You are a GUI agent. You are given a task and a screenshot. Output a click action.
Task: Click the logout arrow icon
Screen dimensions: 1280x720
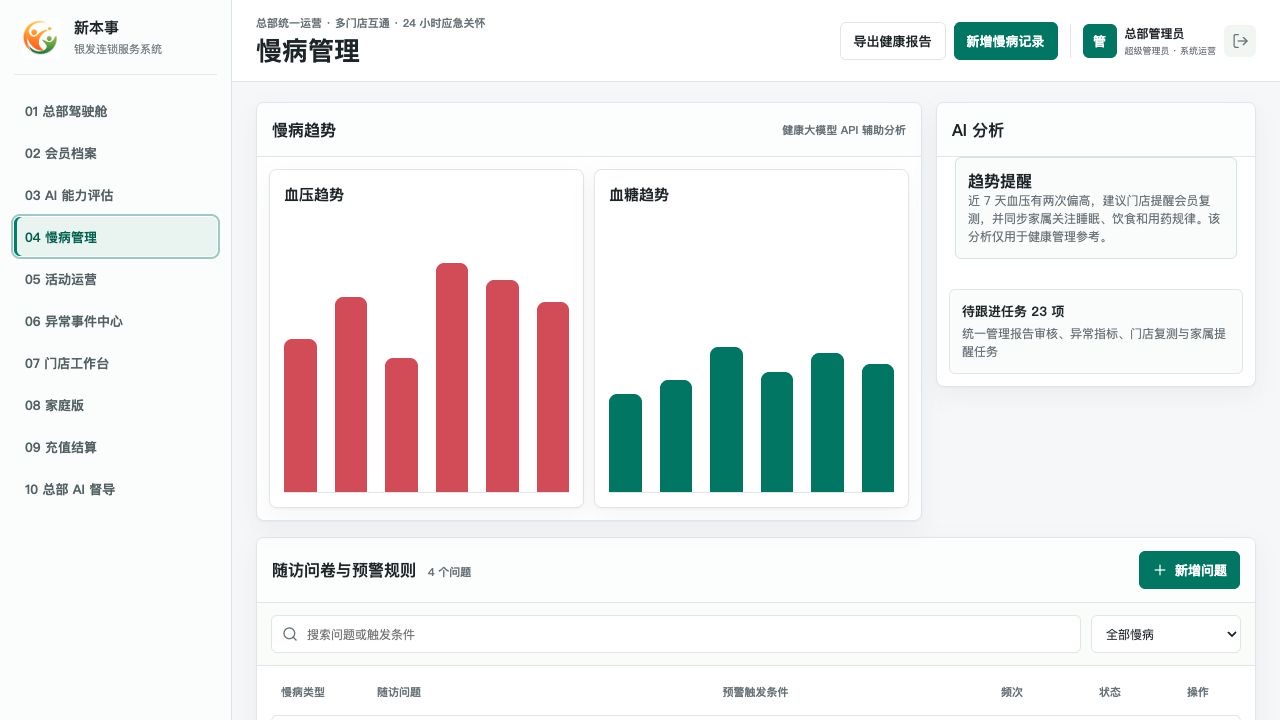pos(1240,41)
